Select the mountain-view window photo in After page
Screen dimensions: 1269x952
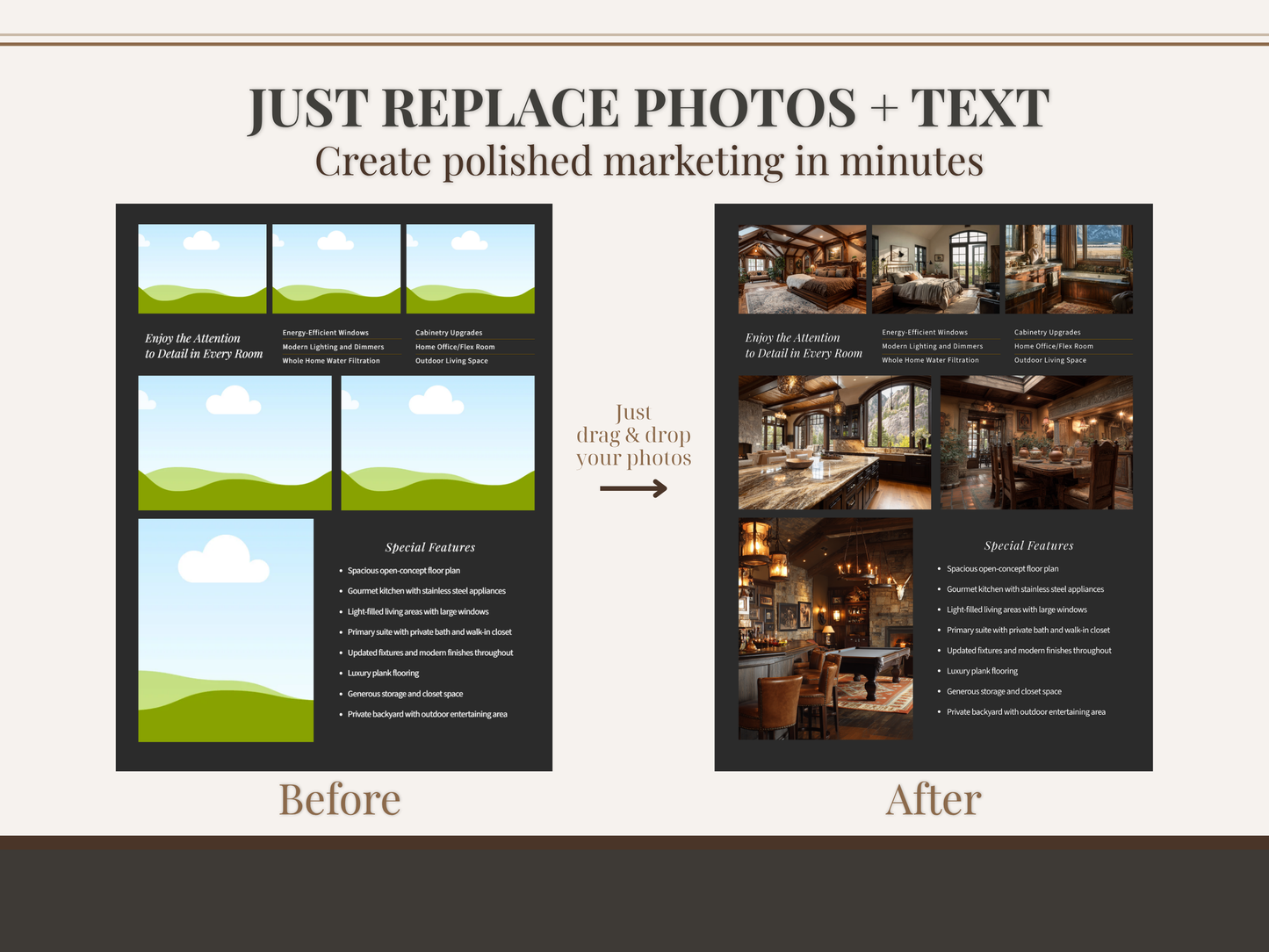1069,269
